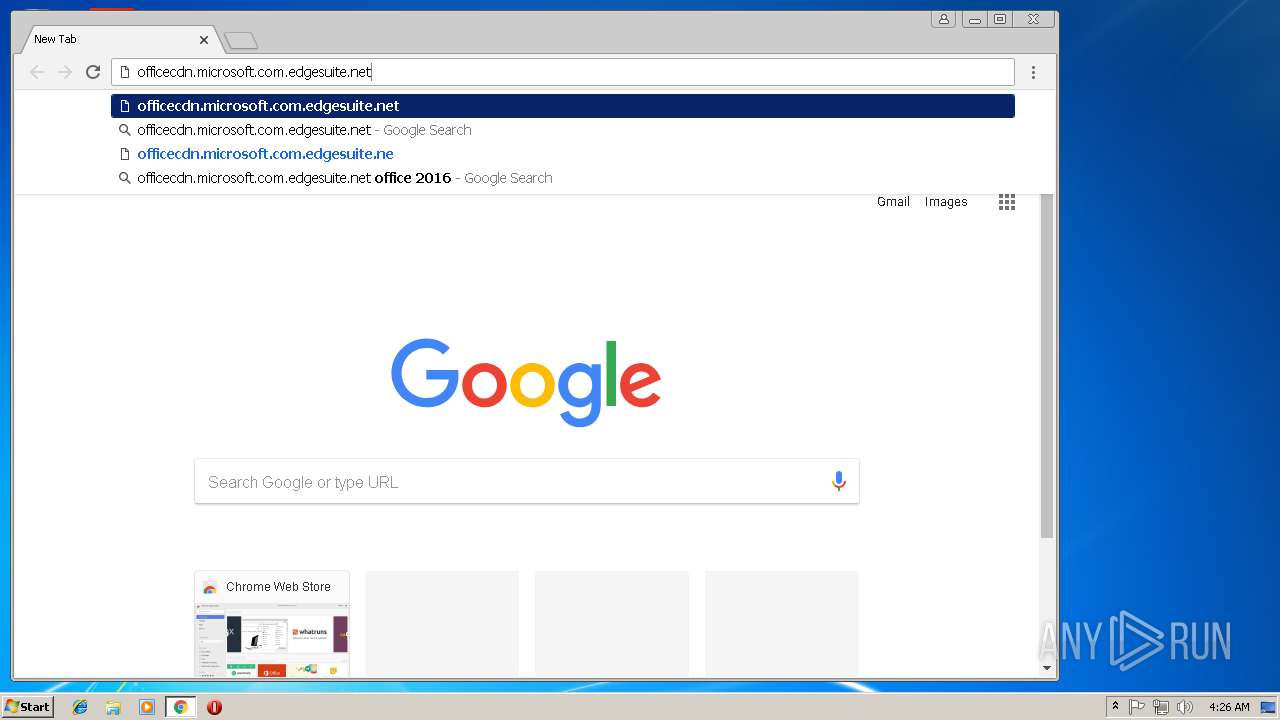Select the officecdn.microsoft.com.edgesuite.ne suggestion
This screenshot has height=720, width=1280.
(563, 154)
